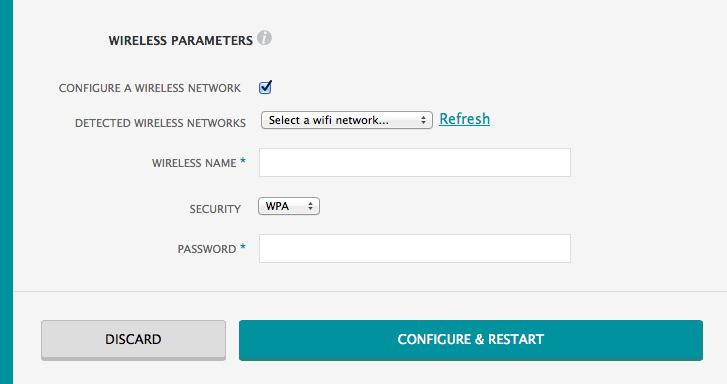Uncheck the Configure a Wireless Network checkbox
Screen dimensions: 727x384
pyautogui.click(x=265, y=87)
